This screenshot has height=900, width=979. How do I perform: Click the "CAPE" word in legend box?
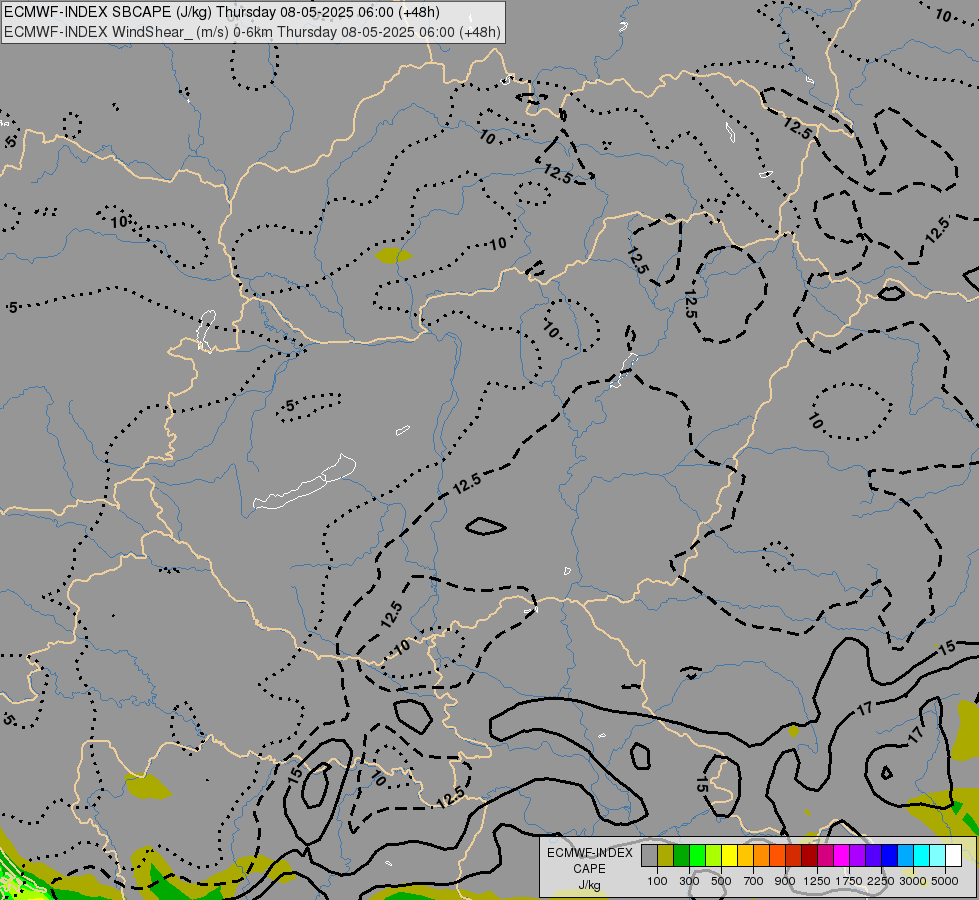pos(589,869)
